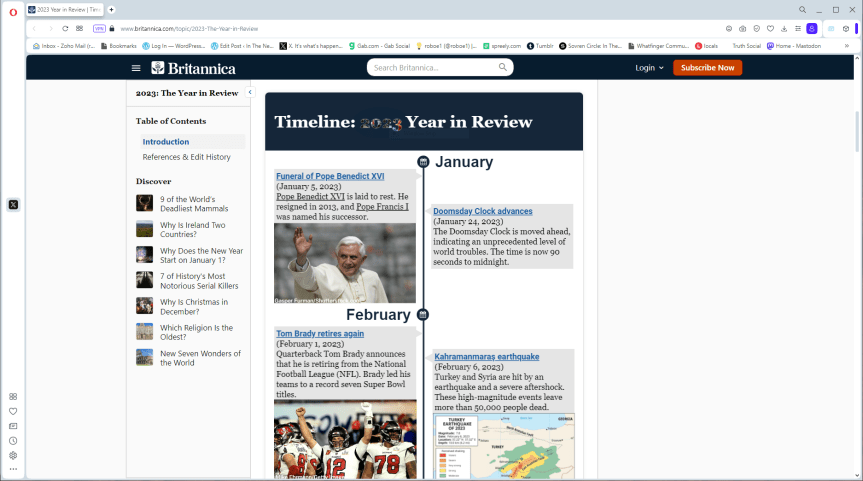Viewport: 863px width, 481px height.
Task: Open Kahramanmaraş earthquake link
Action: (487, 357)
